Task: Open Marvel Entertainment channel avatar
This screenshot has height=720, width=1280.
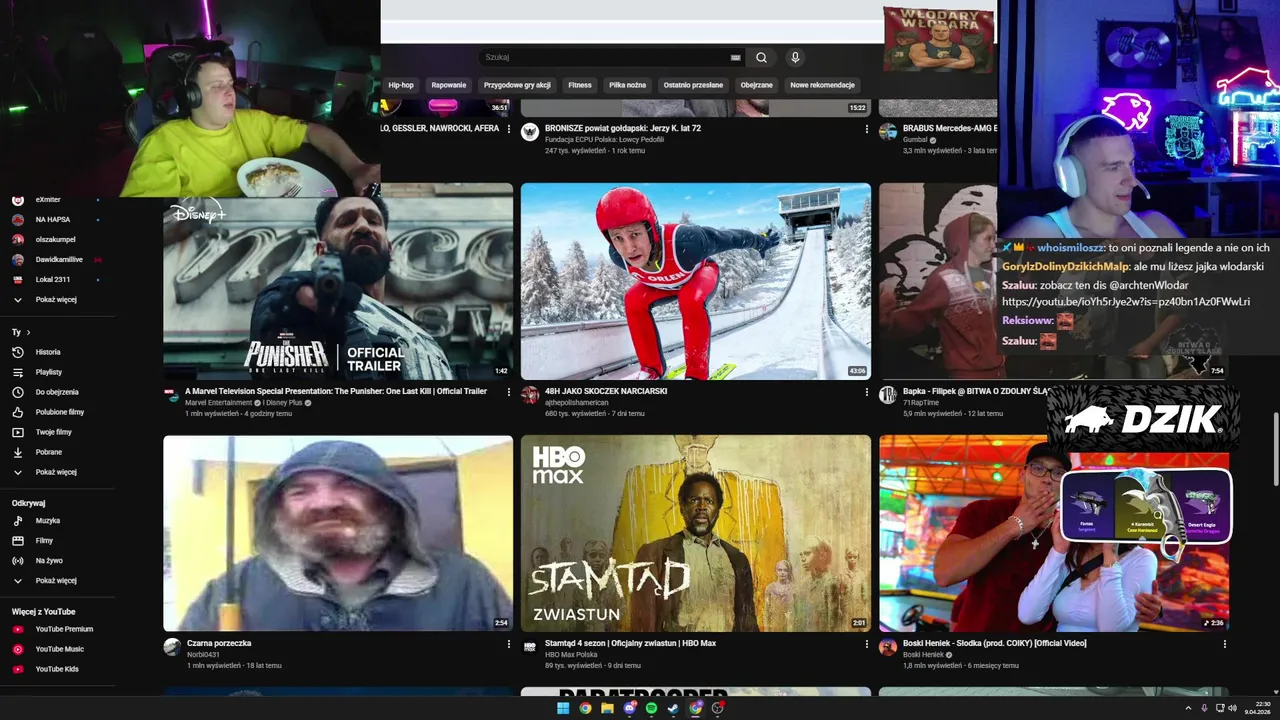Action: pos(172,395)
